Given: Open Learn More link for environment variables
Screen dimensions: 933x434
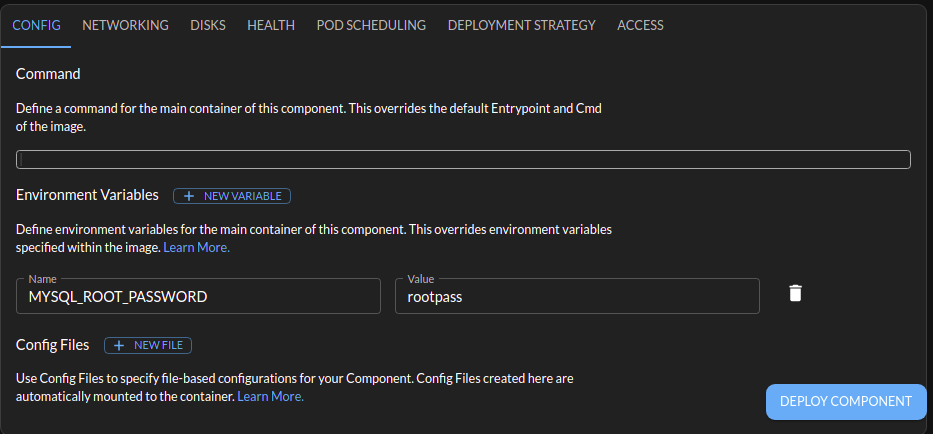Looking at the screenshot, I should (x=197, y=247).
